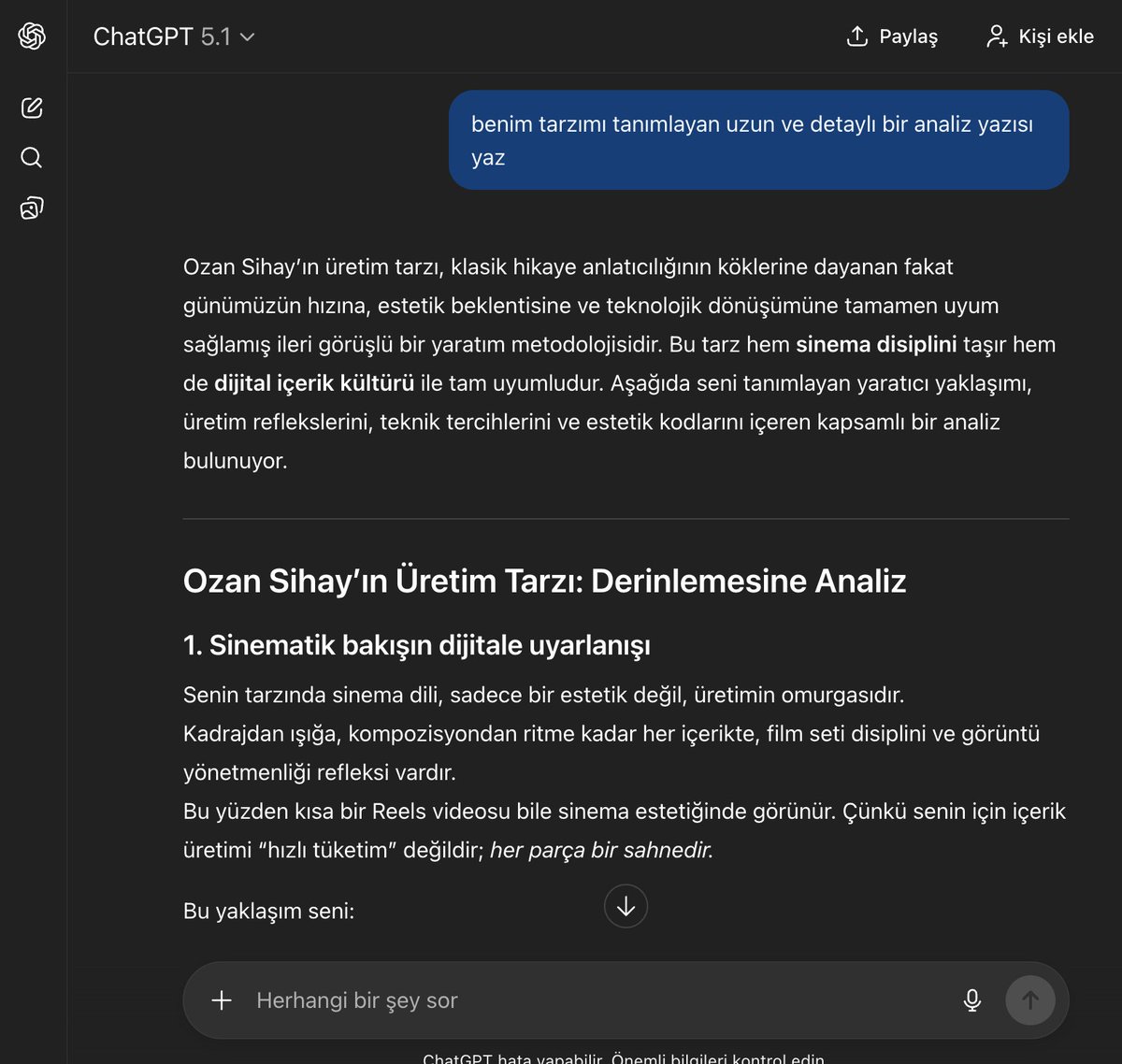This screenshot has width=1122, height=1064.
Task: Start a new chat with the compose icon
Action: pyautogui.click(x=32, y=108)
